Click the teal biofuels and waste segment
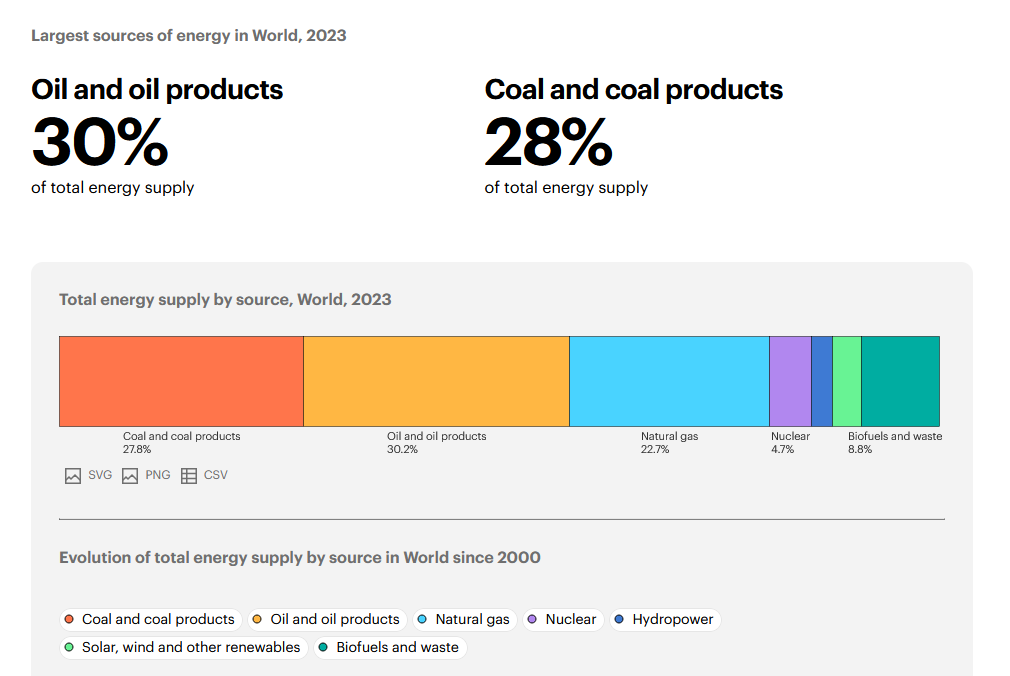 900,381
